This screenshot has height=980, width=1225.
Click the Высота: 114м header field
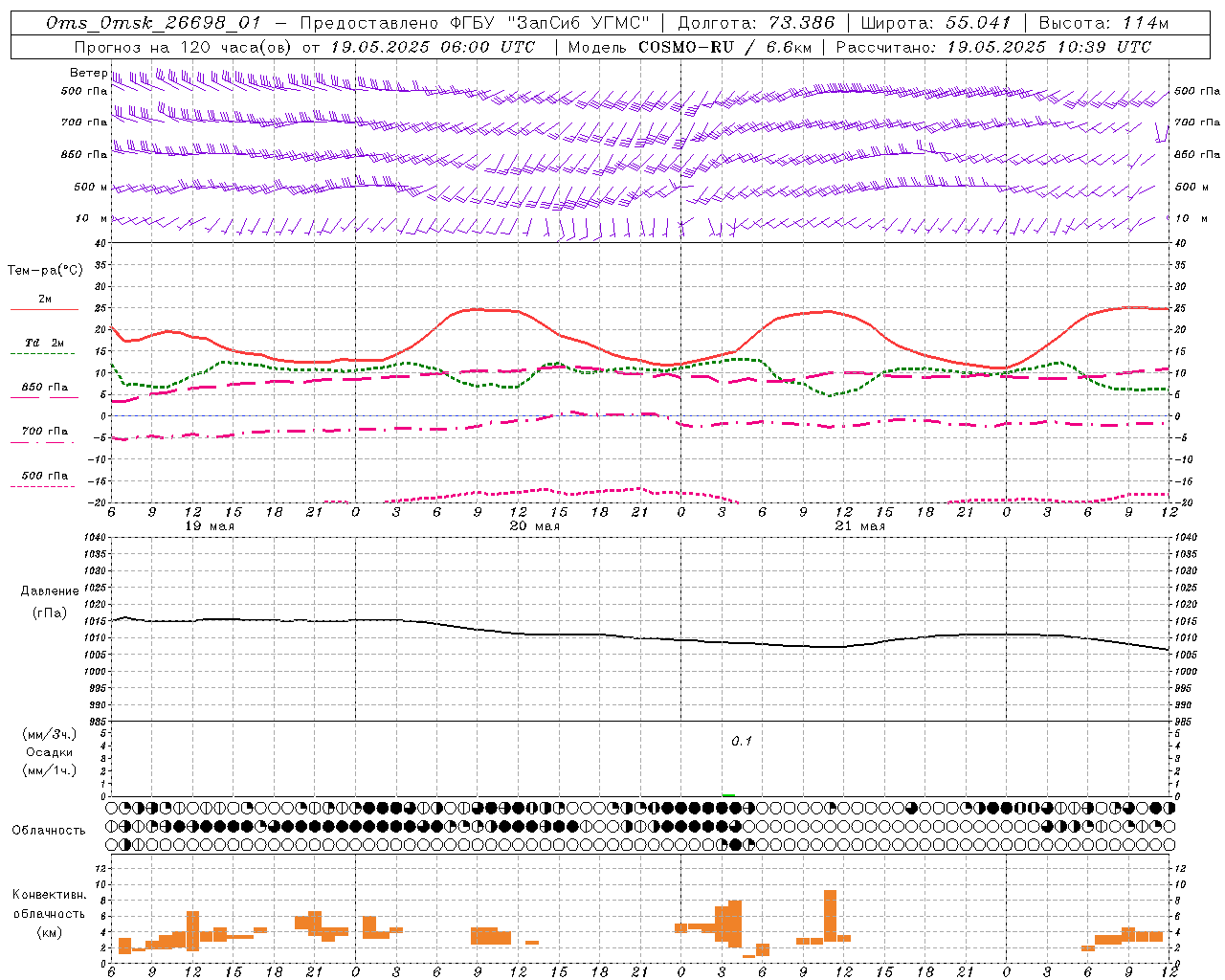tap(1103, 23)
